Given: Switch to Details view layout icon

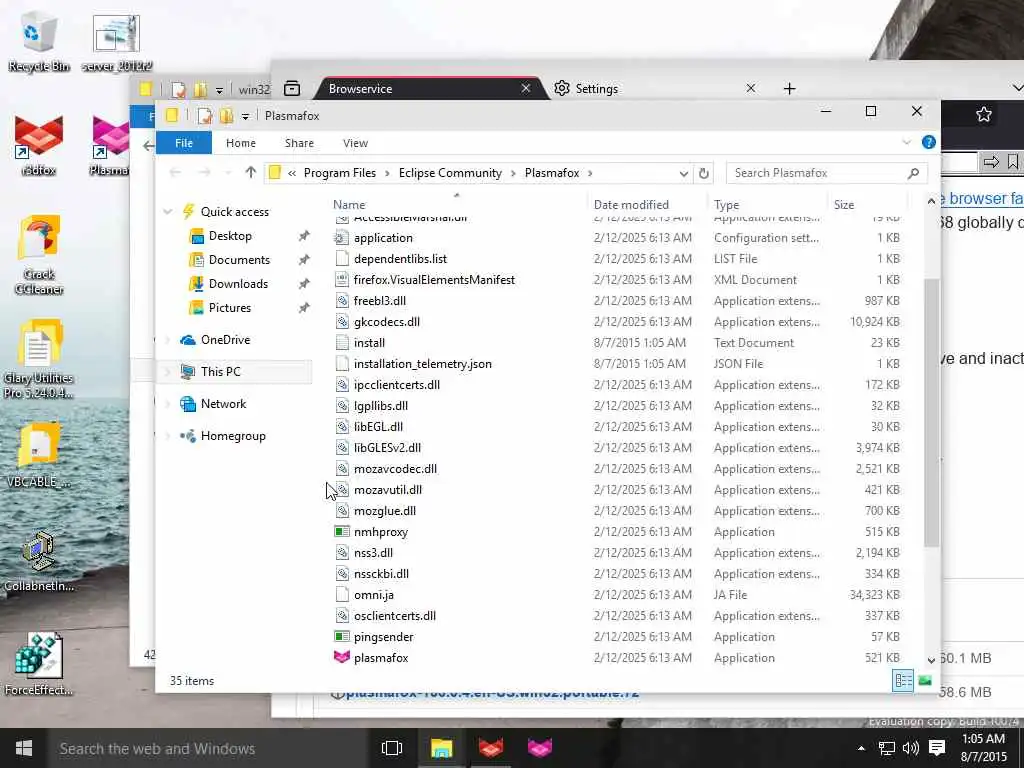Looking at the screenshot, I should [903, 680].
